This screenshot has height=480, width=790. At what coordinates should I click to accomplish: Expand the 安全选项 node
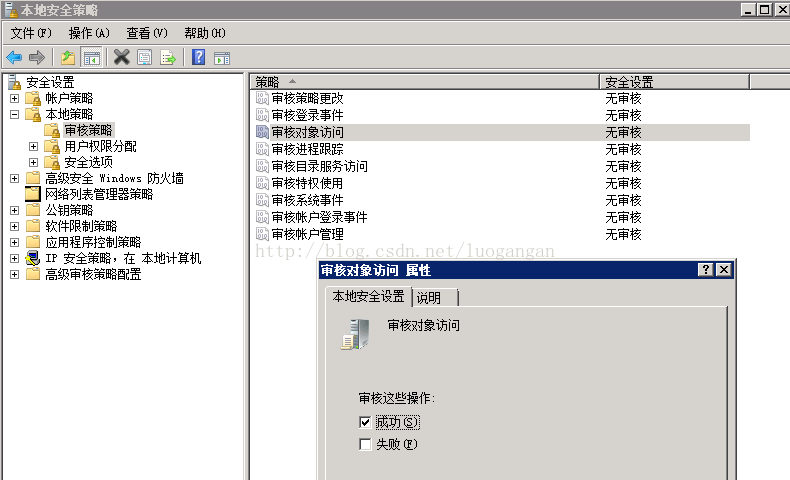(33, 163)
